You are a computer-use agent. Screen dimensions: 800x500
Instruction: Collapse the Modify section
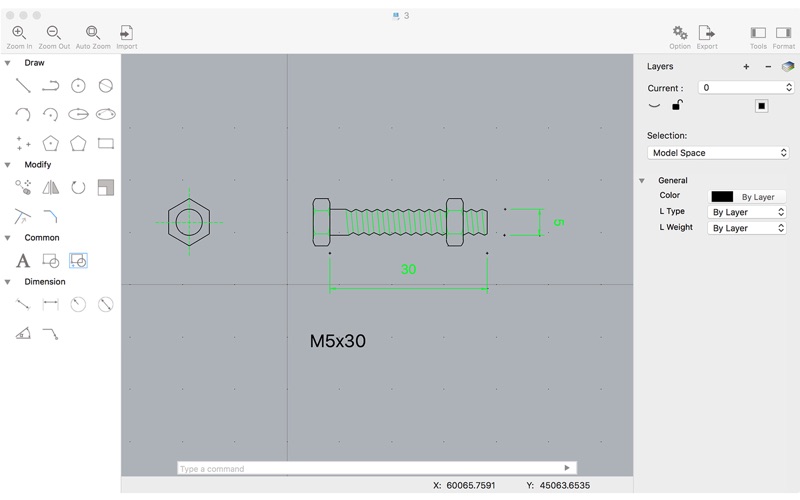(8, 165)
